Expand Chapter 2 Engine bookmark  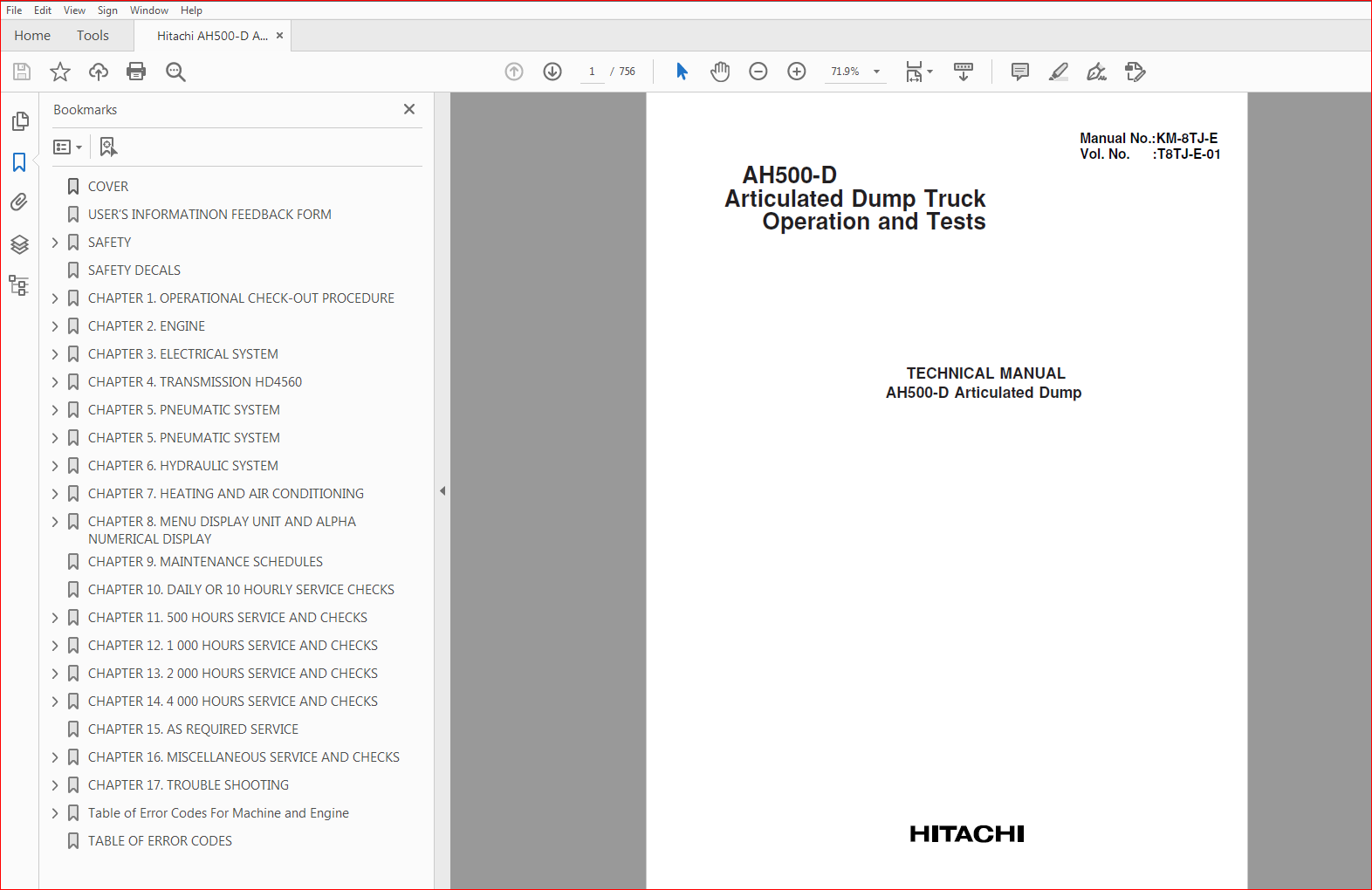[55, 326]
